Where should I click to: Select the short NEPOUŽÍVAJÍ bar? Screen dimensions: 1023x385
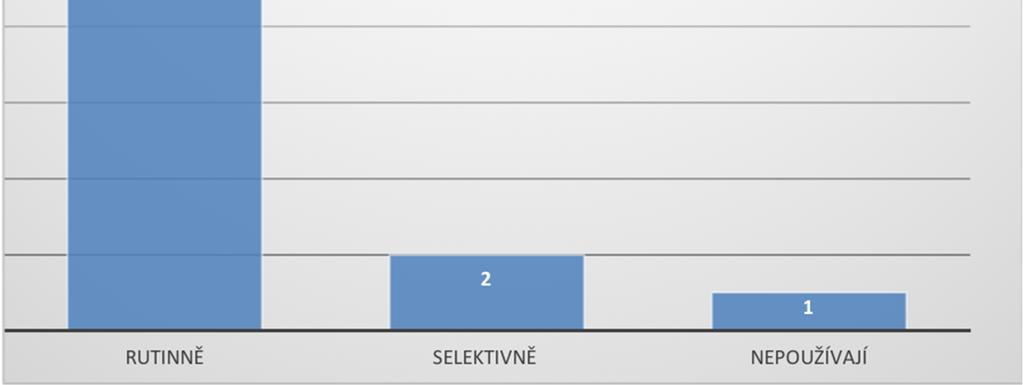809,311
